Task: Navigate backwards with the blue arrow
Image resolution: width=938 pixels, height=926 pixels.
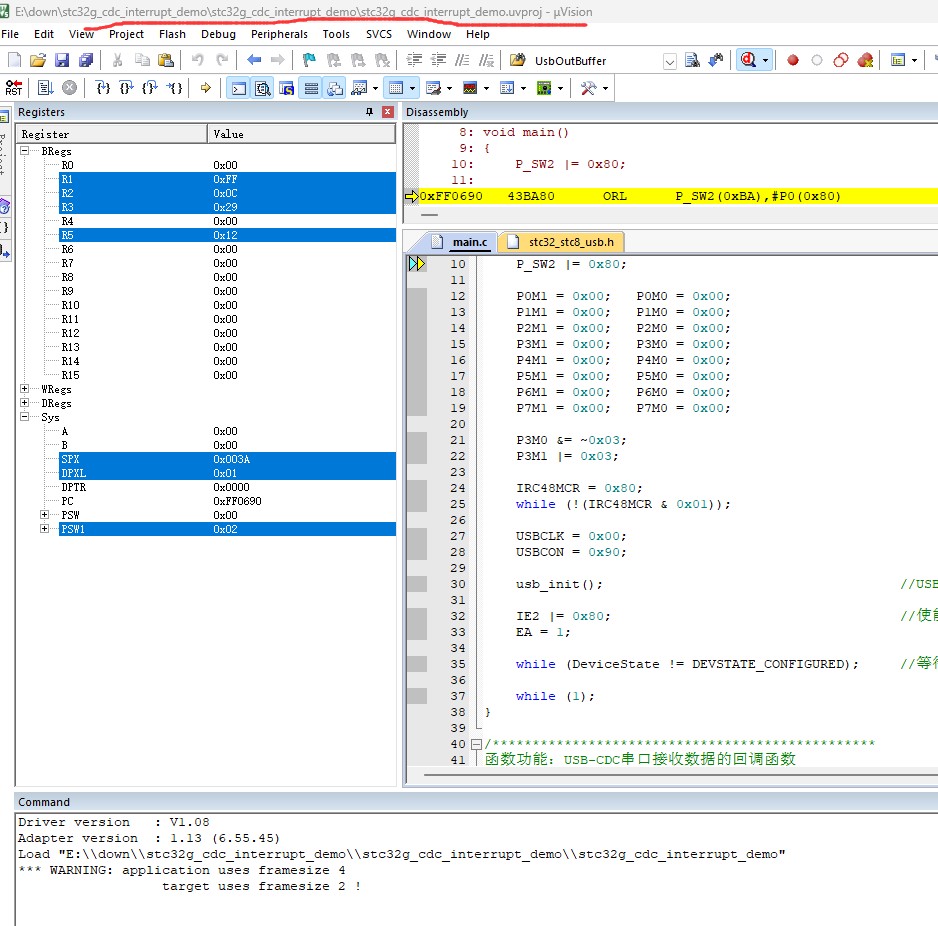Action: (x=254, y=60)
